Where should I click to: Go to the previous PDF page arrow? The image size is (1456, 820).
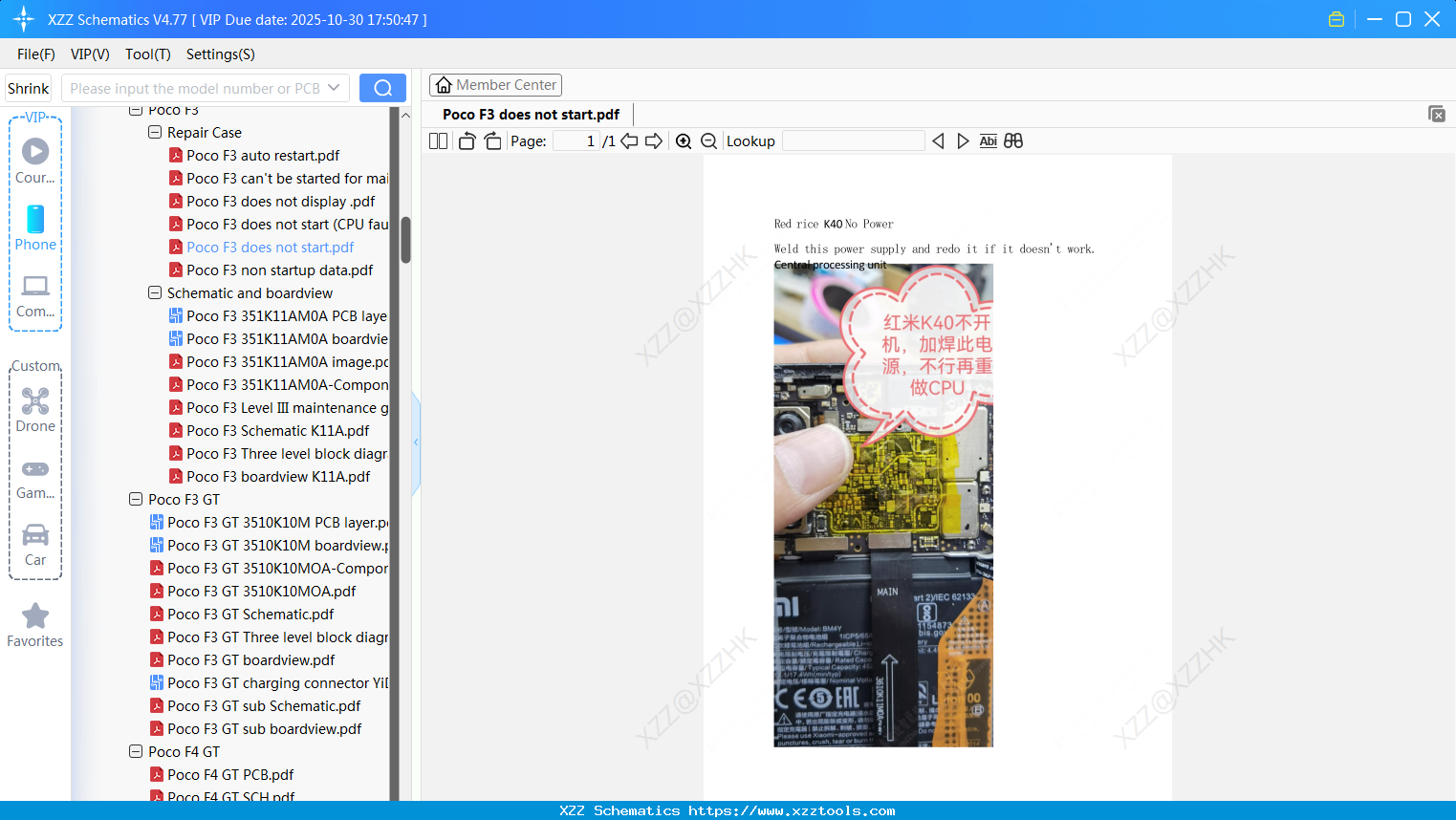click(629, 141)
